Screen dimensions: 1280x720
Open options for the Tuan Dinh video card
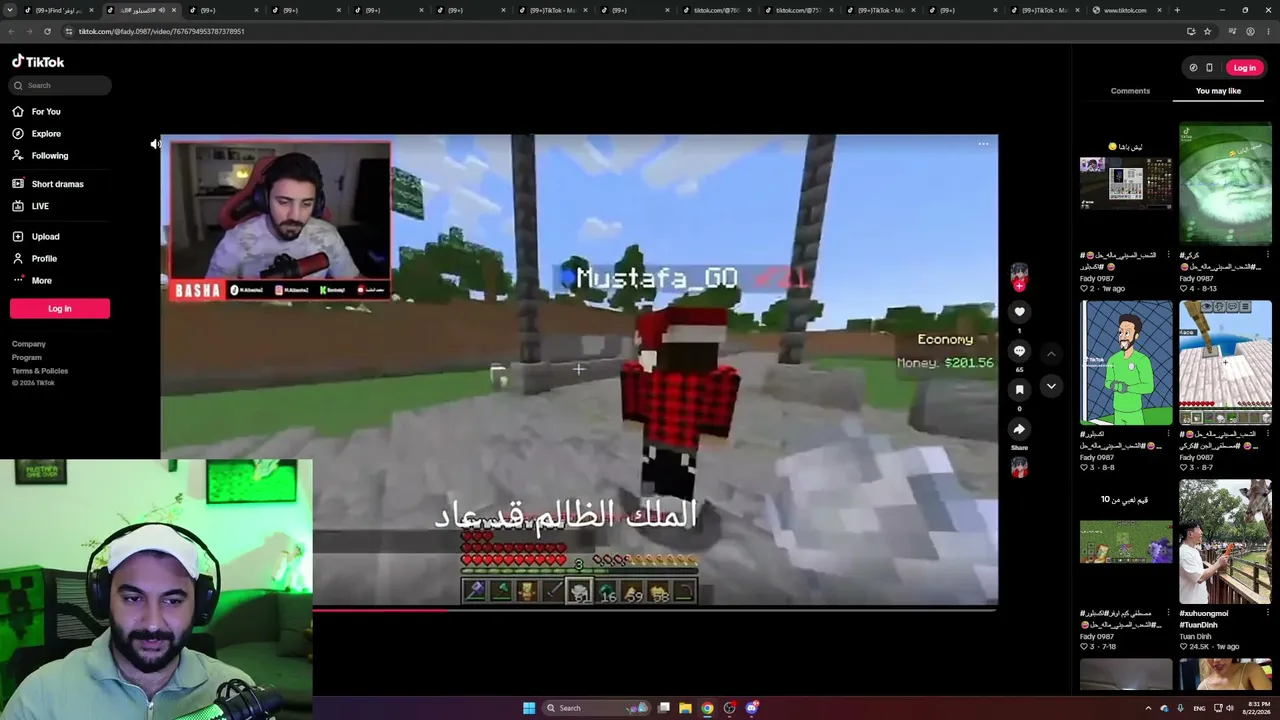click(1267, 613)
